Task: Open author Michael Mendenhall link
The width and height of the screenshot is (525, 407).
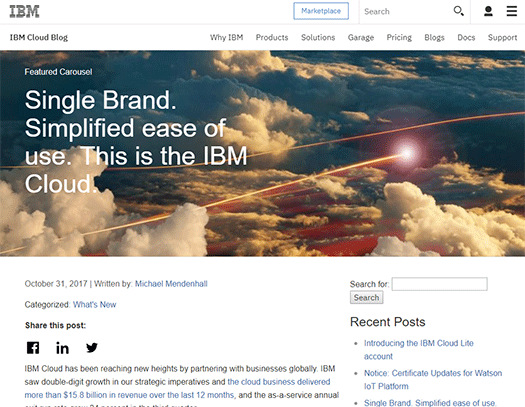Action: pos(171,284)
